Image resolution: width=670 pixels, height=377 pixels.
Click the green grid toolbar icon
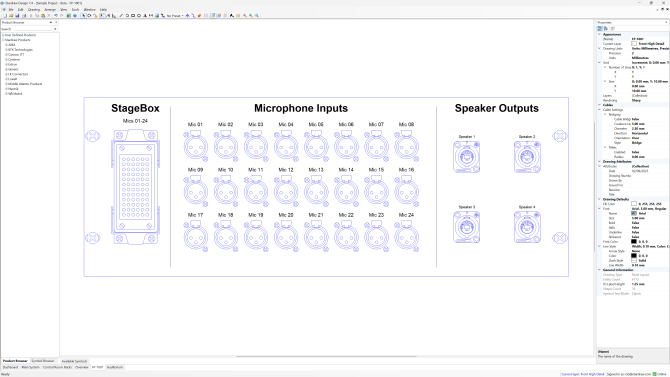[68, 15]
